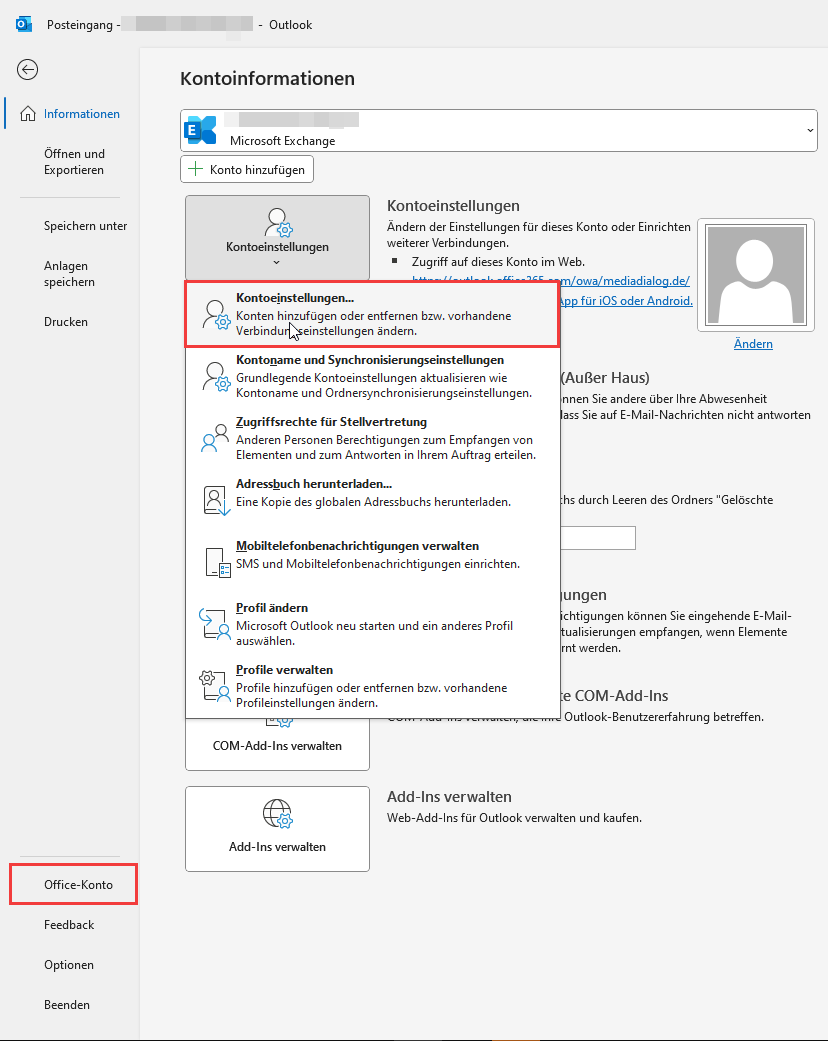Open Feedback in sidebar
828x1041 pixels.
(x=69, y=924)
